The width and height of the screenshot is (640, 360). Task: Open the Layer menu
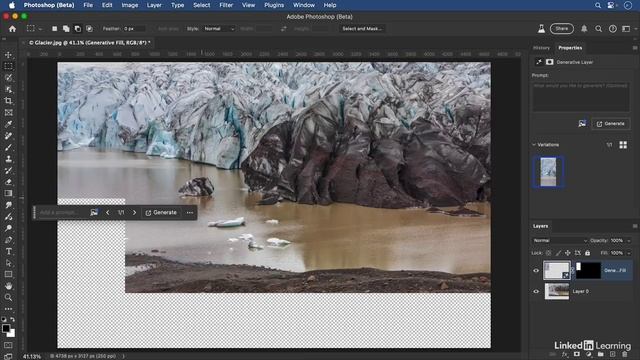tap(154, 5)
